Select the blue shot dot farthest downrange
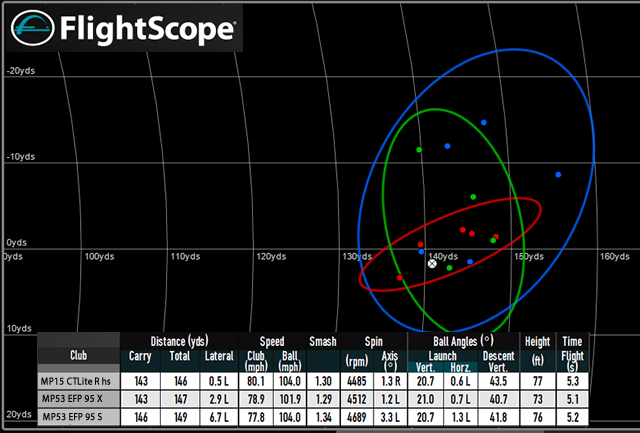640x433 pixels. (558, 175)
